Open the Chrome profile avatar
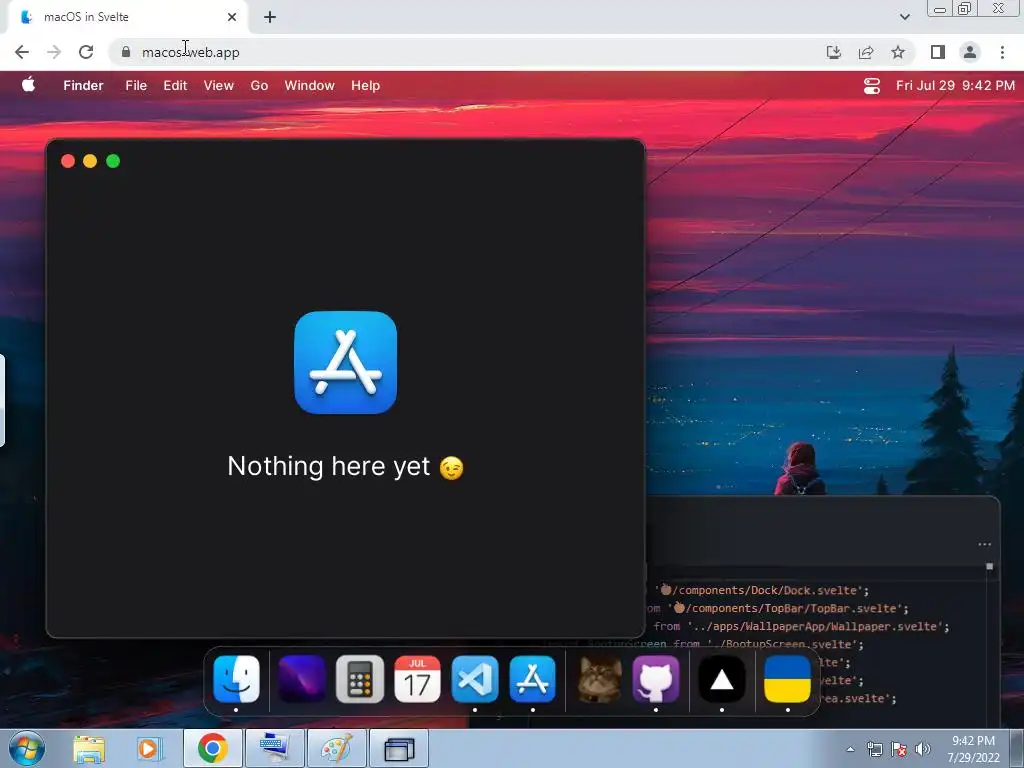Viewport: 1024px width, 768px height. click(970, 52)
